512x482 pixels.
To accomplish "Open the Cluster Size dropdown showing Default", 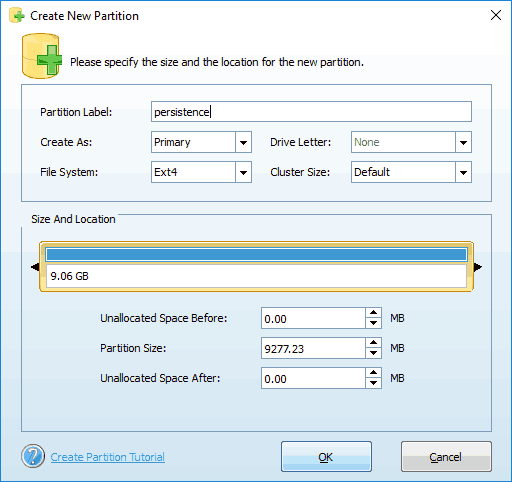I will tap(411, 172).
